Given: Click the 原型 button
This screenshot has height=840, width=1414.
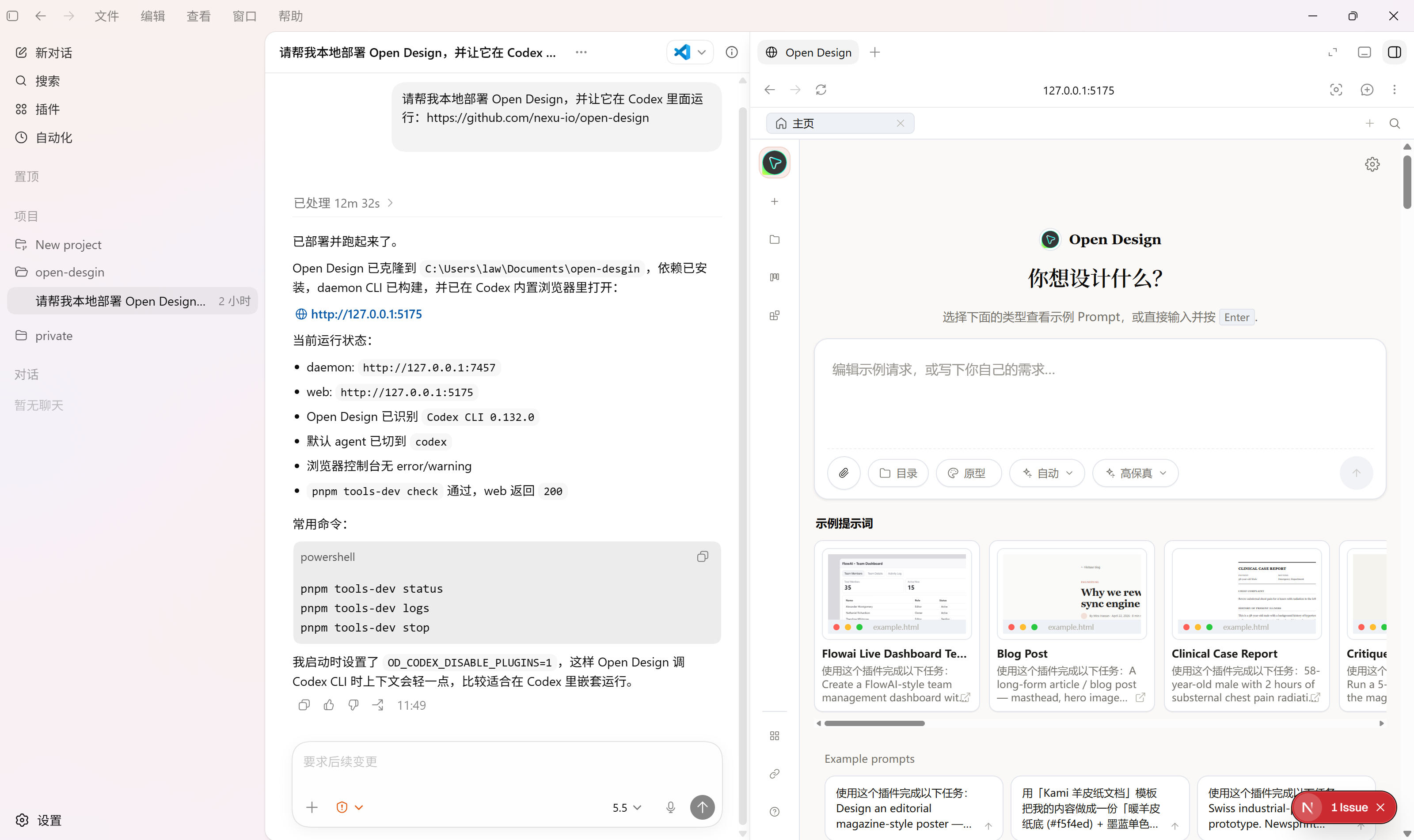Looking at the screenshot, I should click(968, 473).
